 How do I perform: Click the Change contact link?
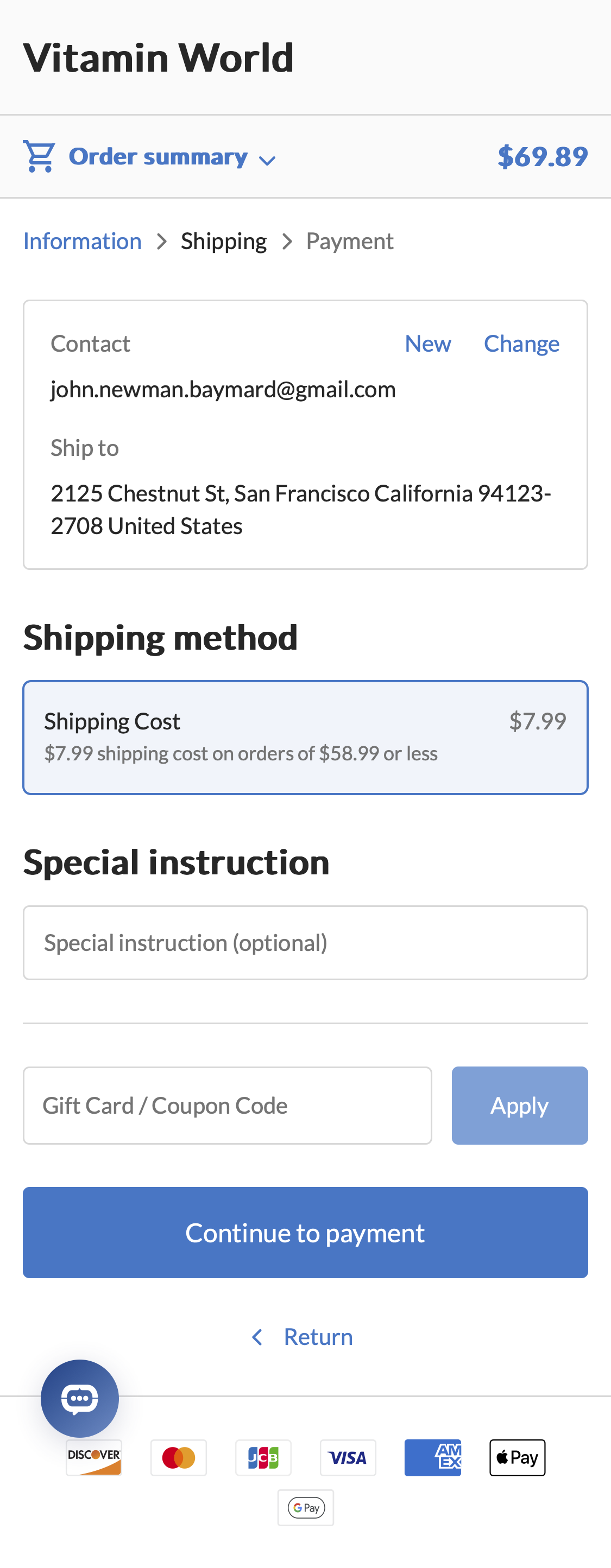point(521,344)
